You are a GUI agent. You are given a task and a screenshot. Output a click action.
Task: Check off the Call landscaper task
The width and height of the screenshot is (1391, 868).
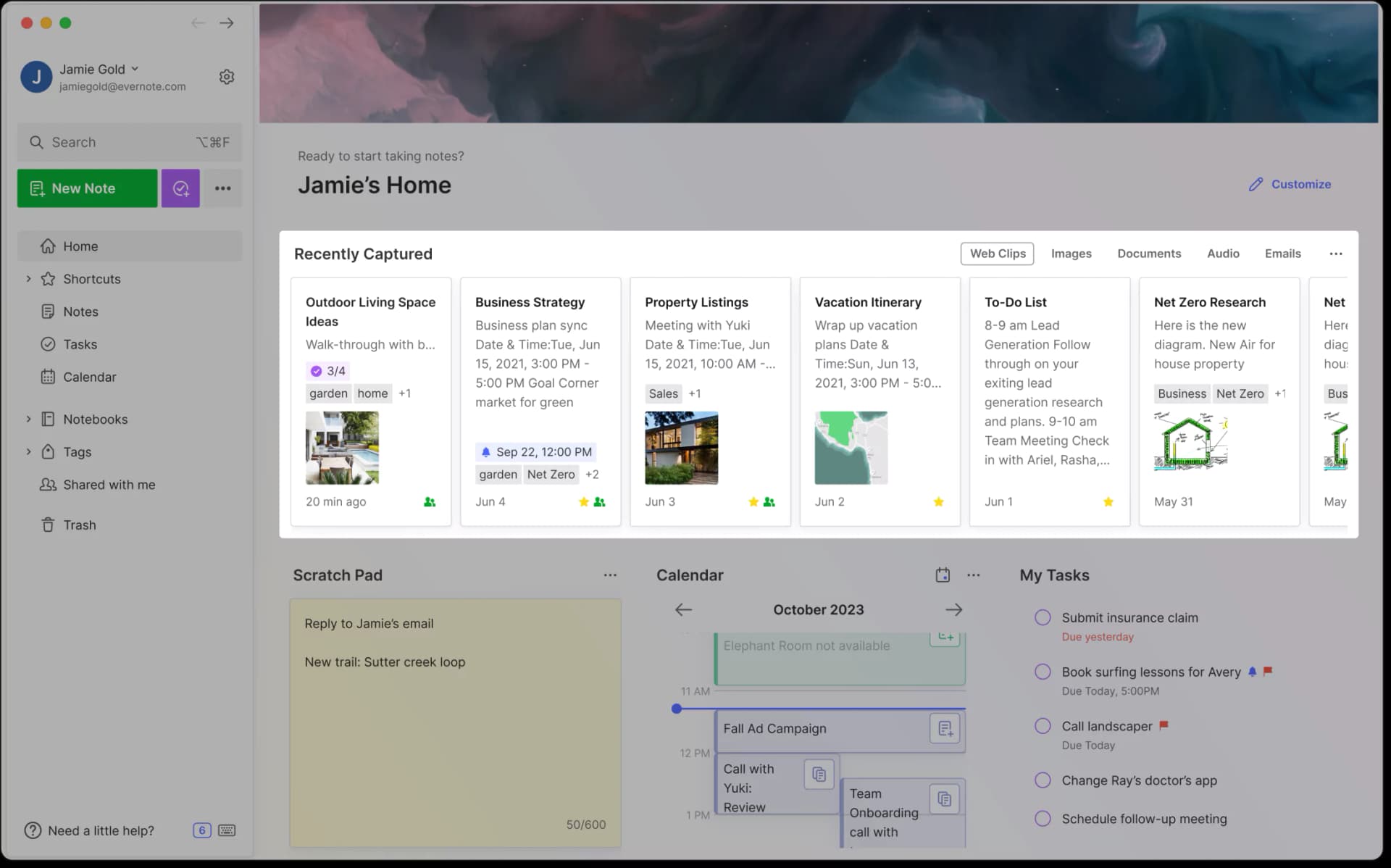click(1043, 725)
